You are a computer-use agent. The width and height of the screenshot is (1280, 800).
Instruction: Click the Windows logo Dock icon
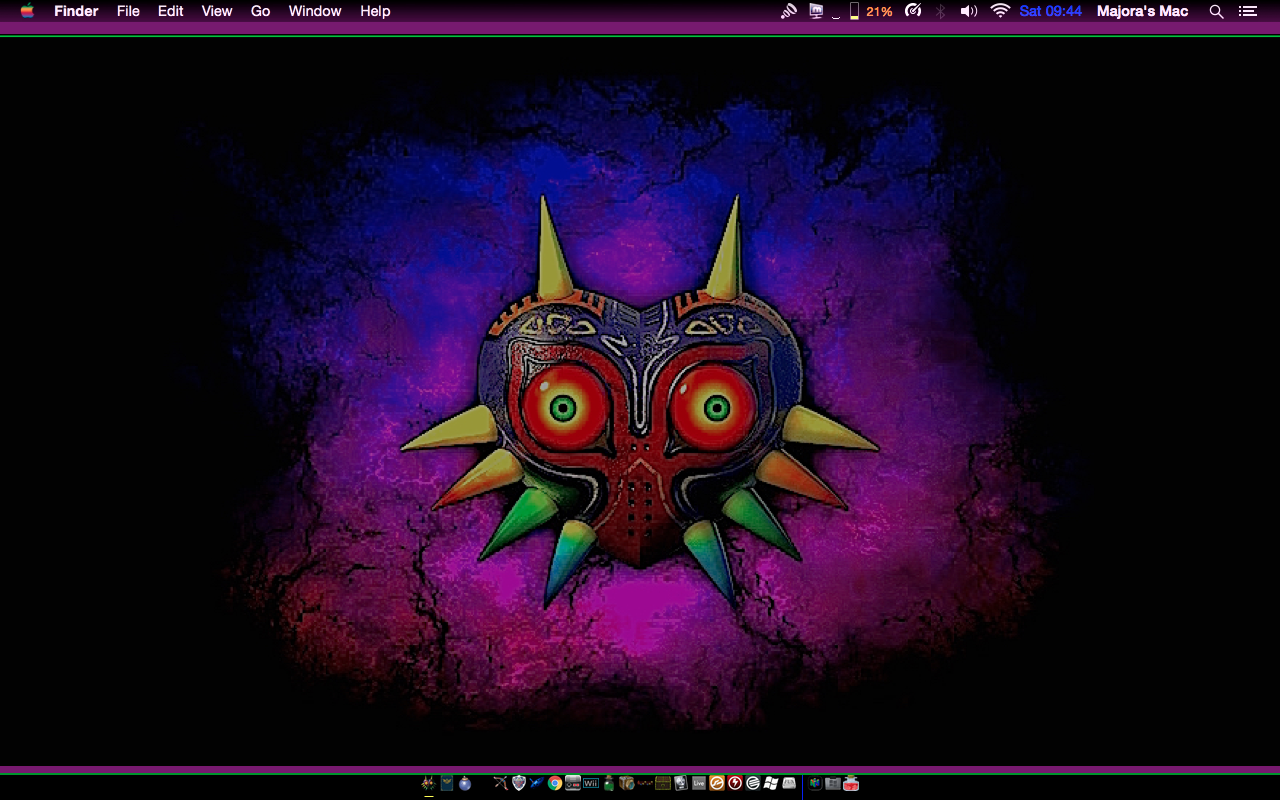[x=771, y=783]
